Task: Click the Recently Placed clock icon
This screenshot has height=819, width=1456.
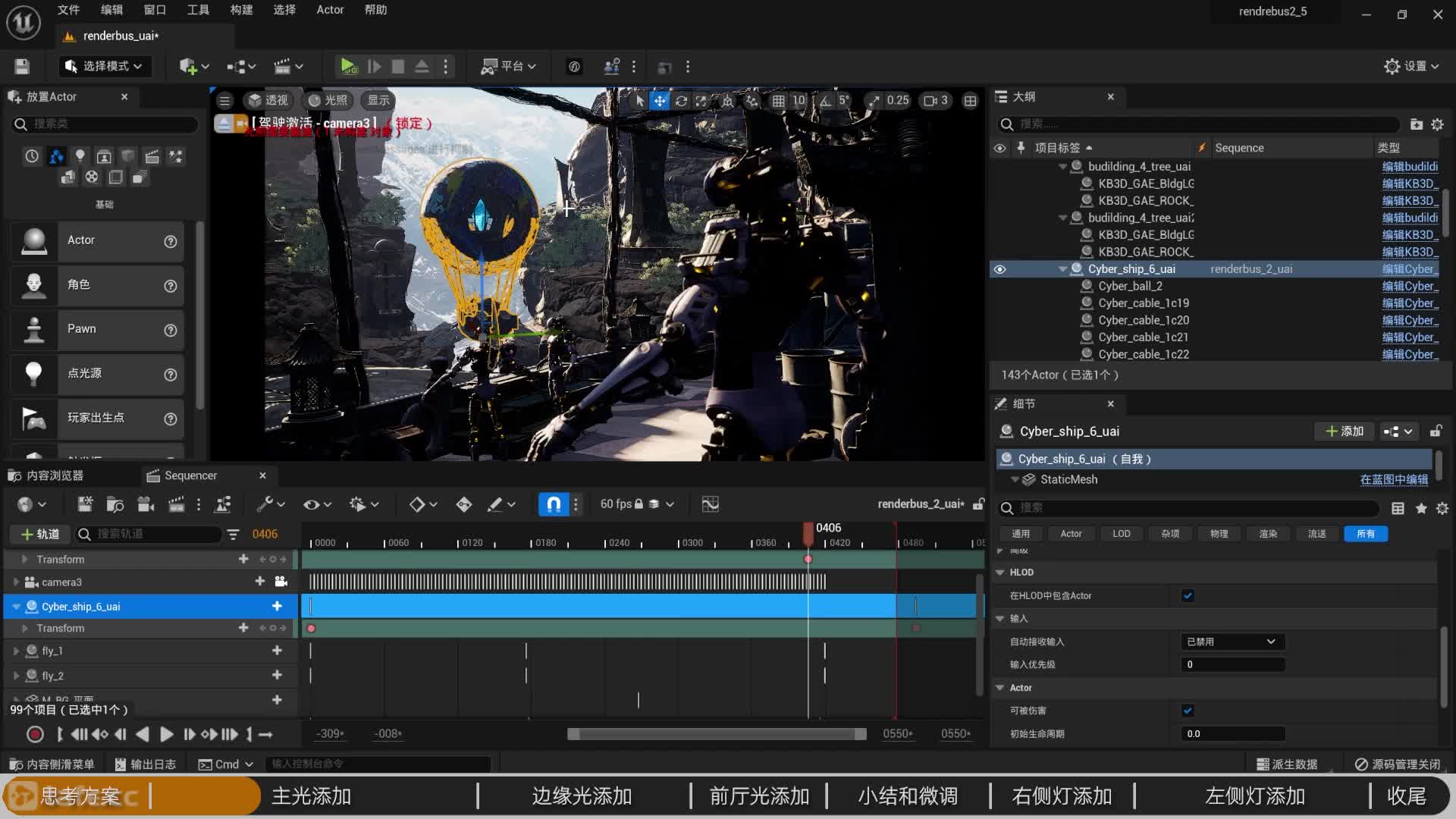Action: (x=32, y=156)
